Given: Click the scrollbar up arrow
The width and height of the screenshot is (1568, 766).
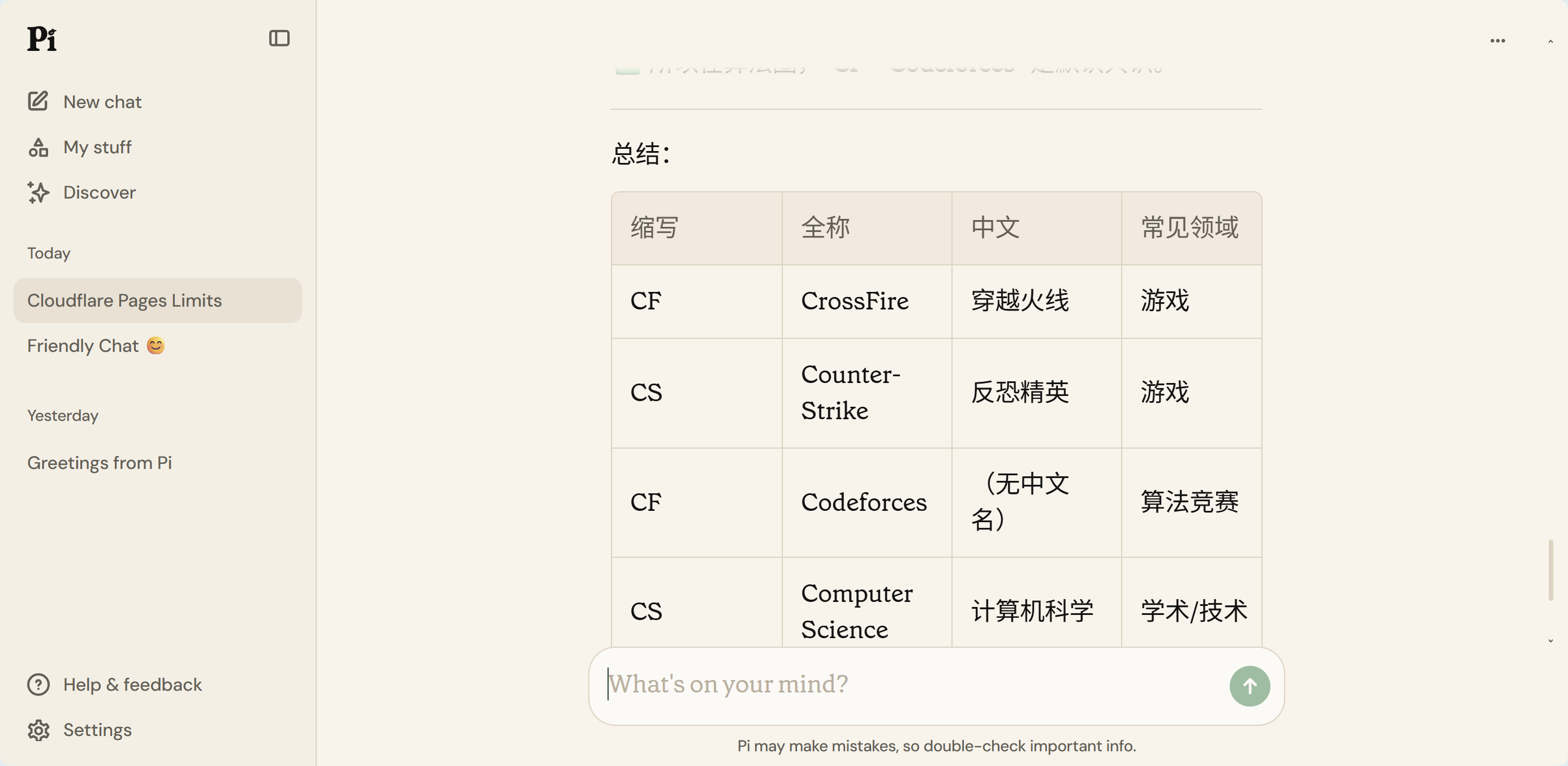Looking at the screenshot, I should [1550, 41].
